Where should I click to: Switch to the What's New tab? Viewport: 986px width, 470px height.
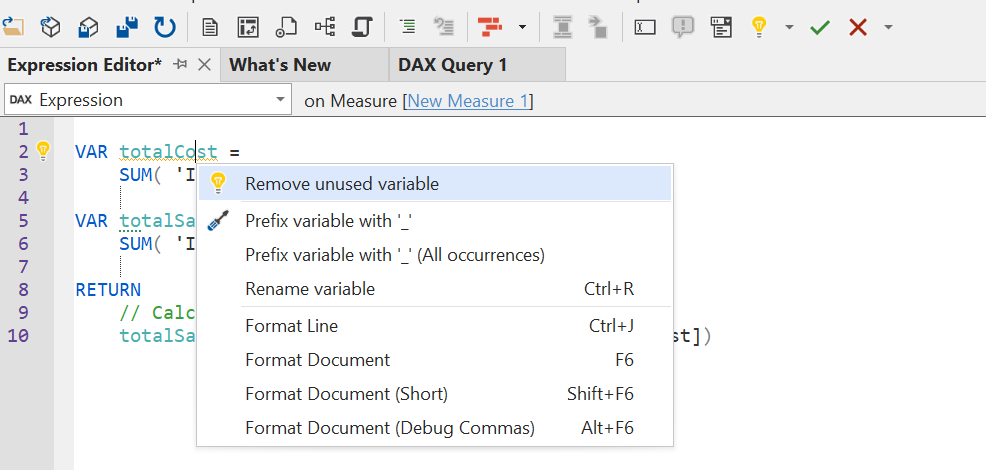(280, 65)
